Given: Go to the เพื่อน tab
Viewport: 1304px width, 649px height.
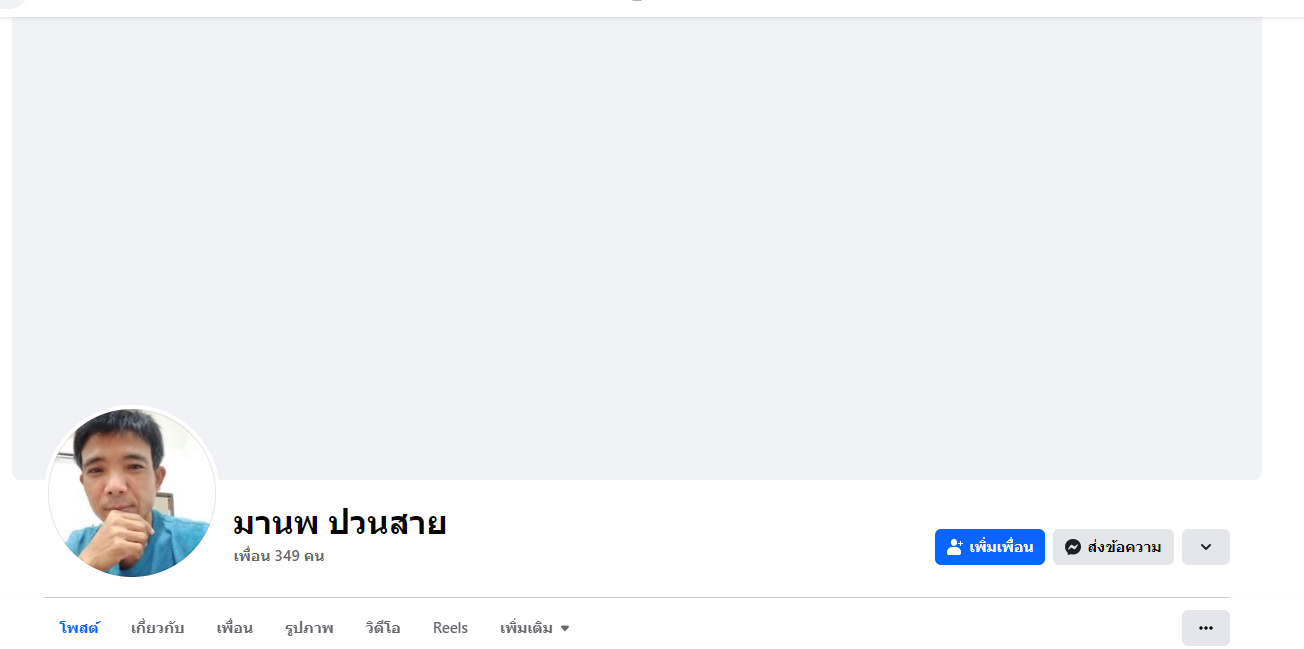Looking at the screenshot, I should [234, 628].
